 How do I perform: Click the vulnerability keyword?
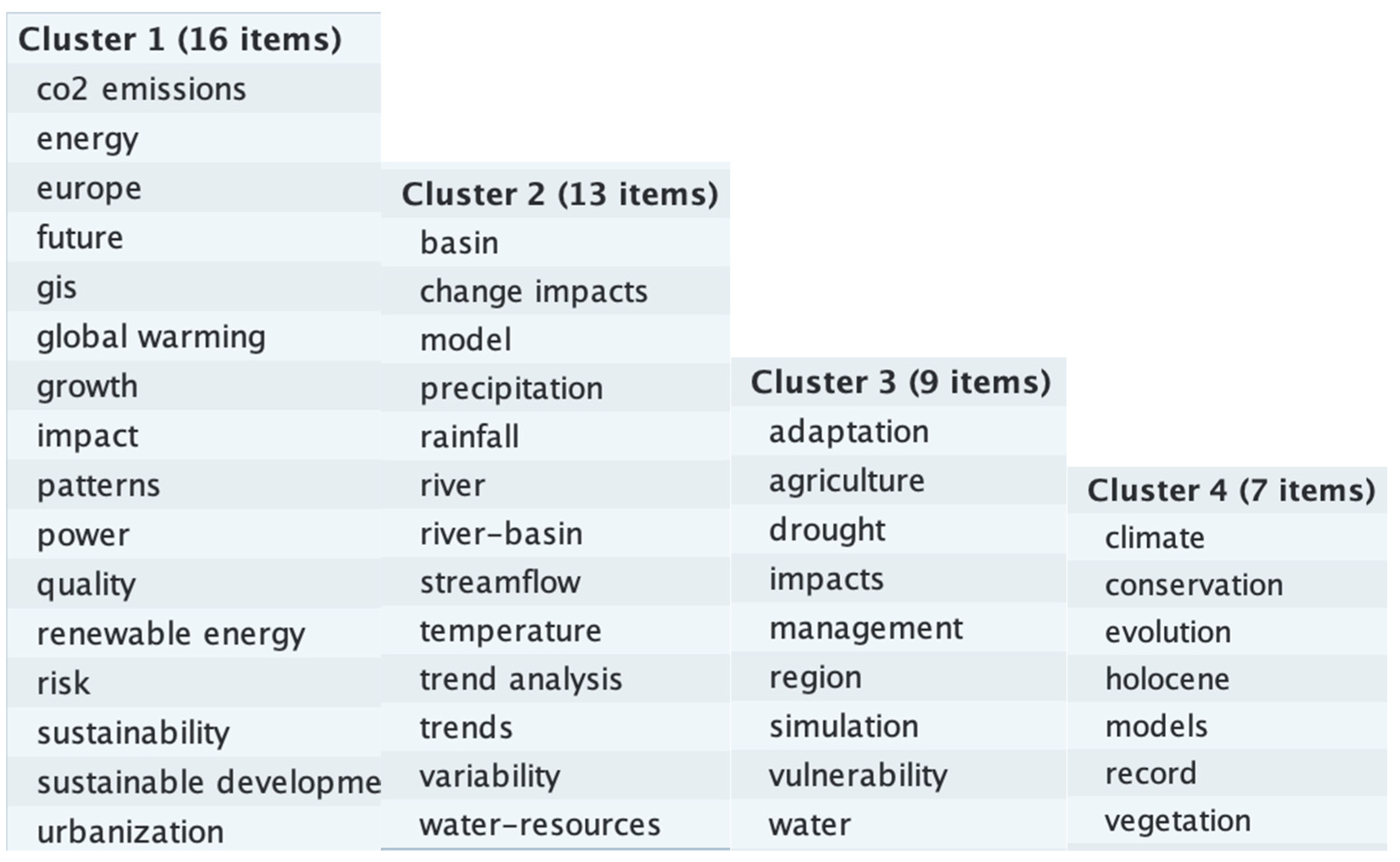click(899, 775)
